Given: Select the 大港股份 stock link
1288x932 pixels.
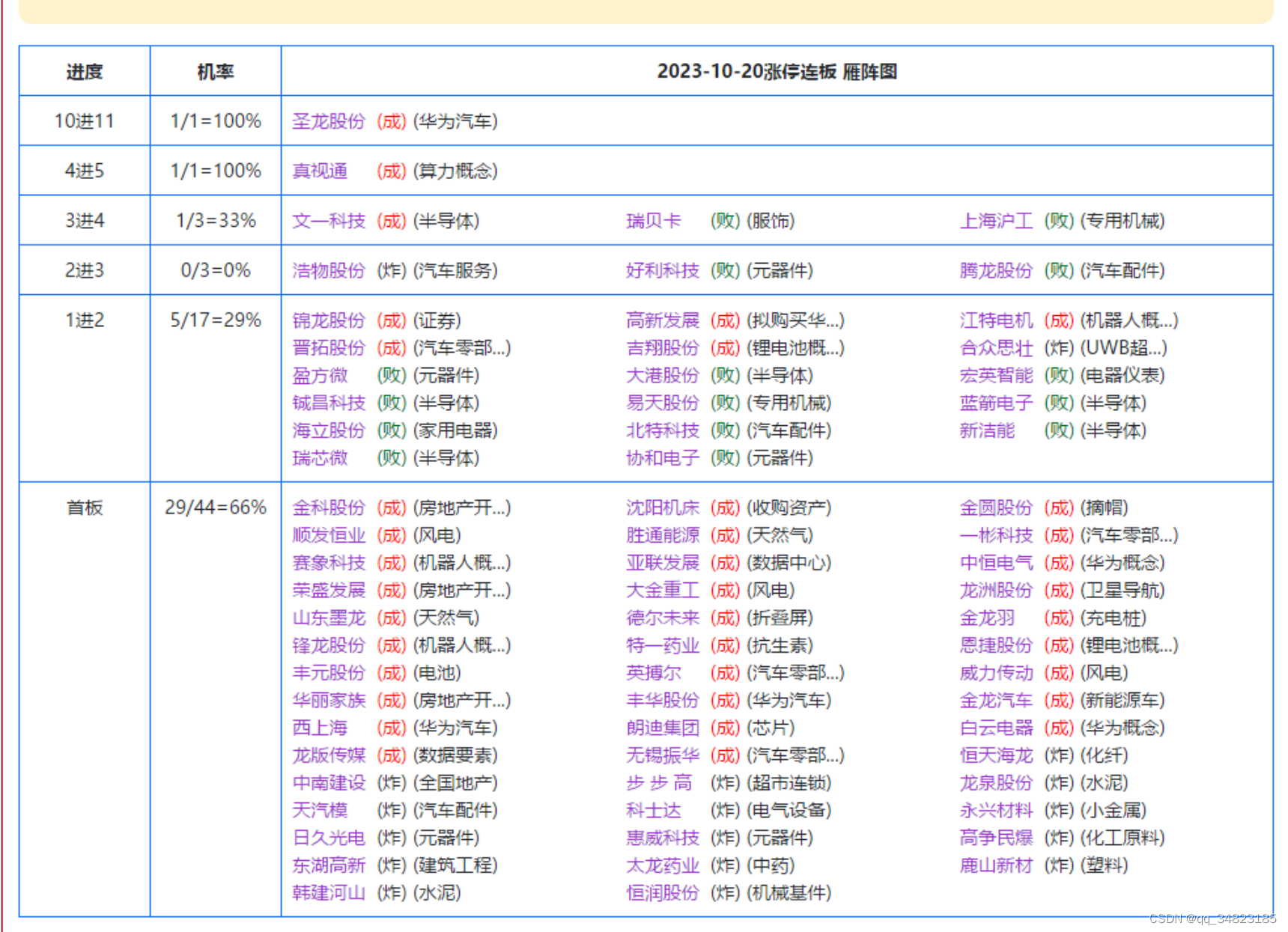Looking at the screenshot, I should point(663,376).
